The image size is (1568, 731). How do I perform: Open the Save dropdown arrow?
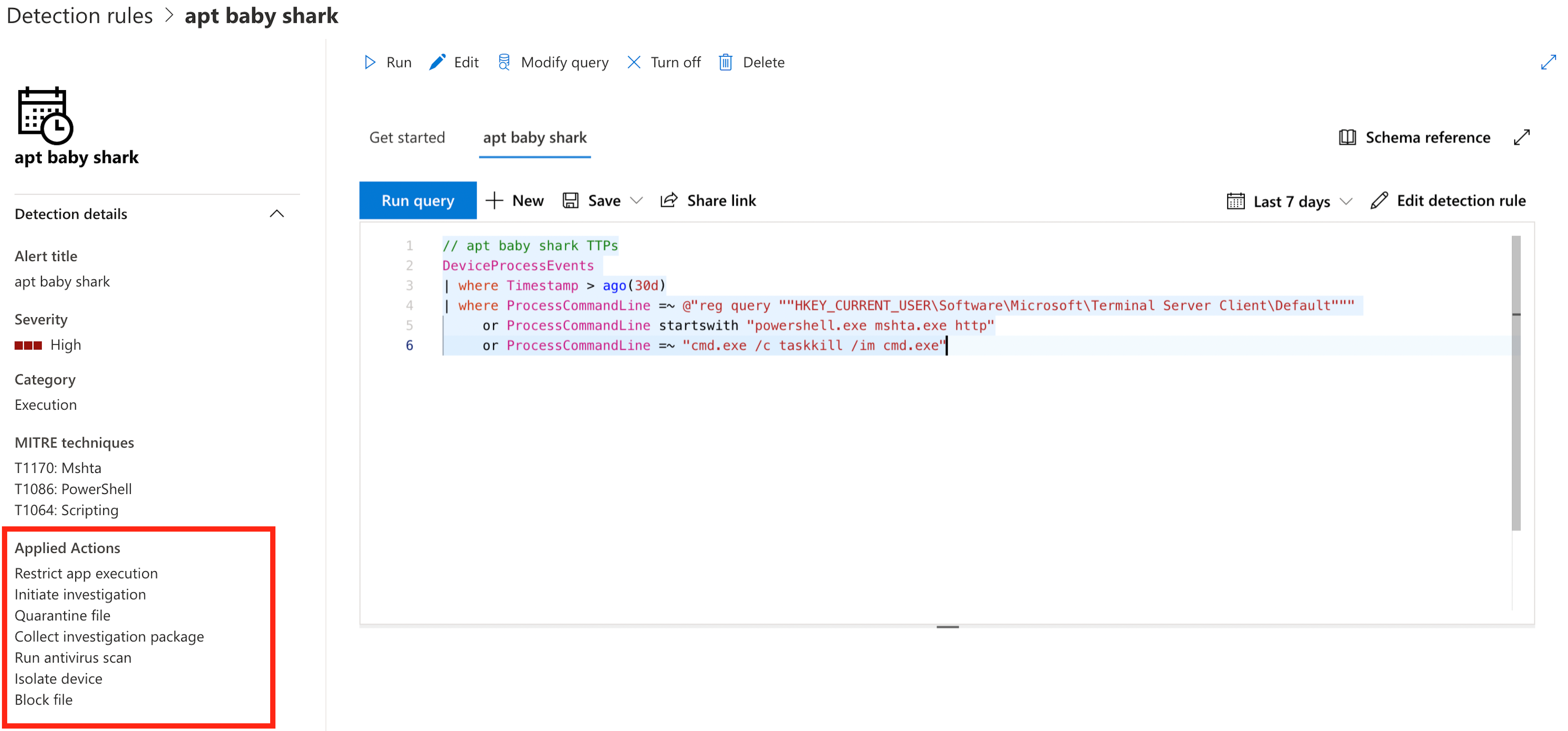[637, 200]
